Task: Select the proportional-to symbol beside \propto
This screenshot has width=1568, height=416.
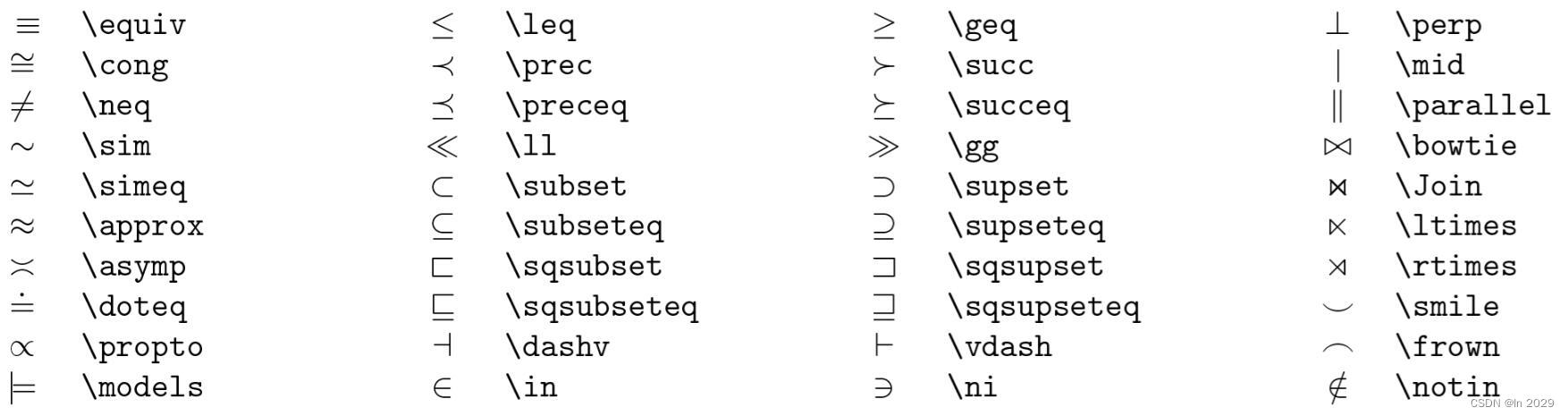Action: [x=22, y=348]
